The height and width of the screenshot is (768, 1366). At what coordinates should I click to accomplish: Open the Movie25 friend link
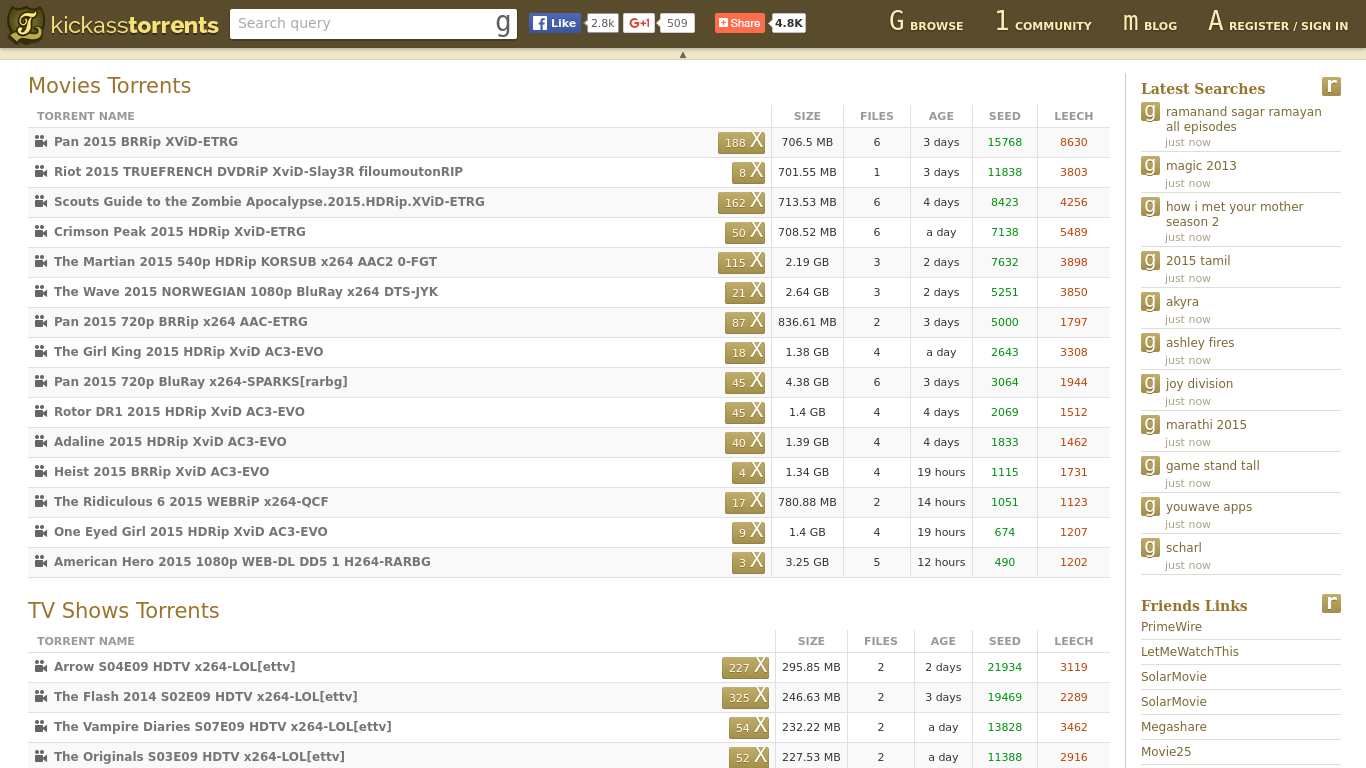click(x=1166, y=752)
